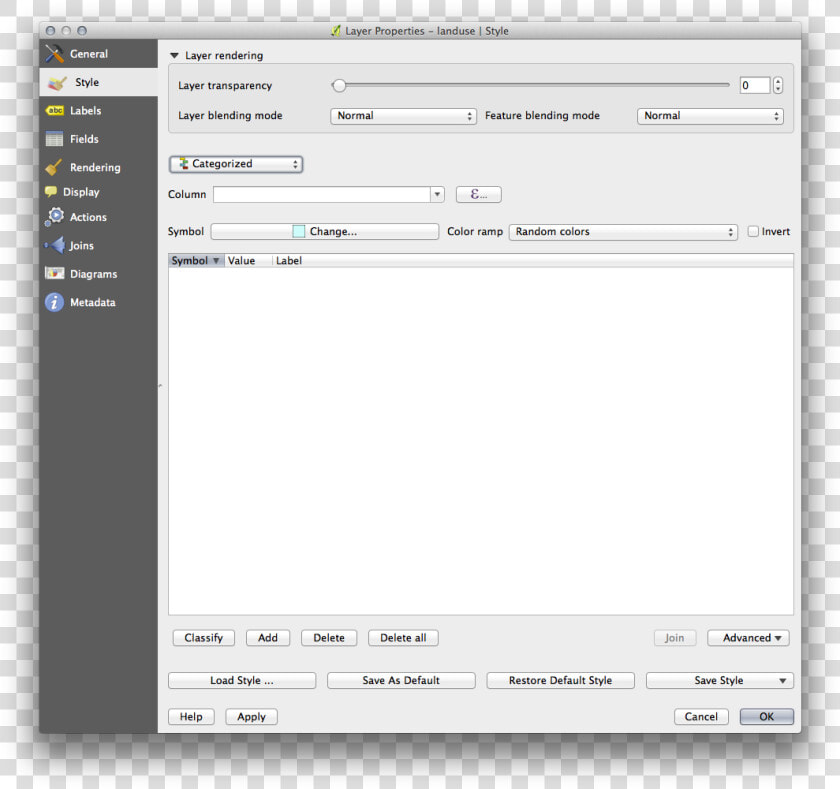The height and width of the screenshot is (789, 840).
Task: Sort by the Symbol column header
Action: (x=196, y=260)
